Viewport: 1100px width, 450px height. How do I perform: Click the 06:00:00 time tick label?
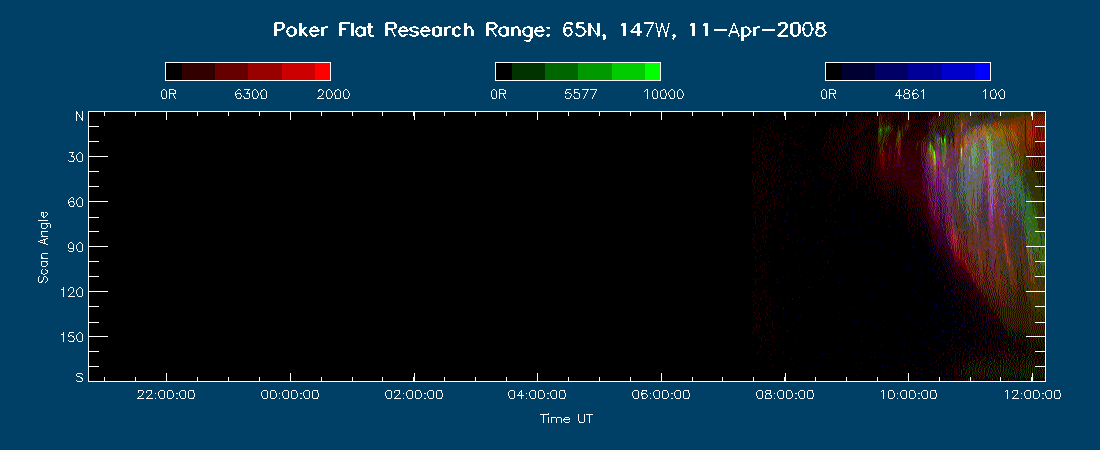click(661, 395)
